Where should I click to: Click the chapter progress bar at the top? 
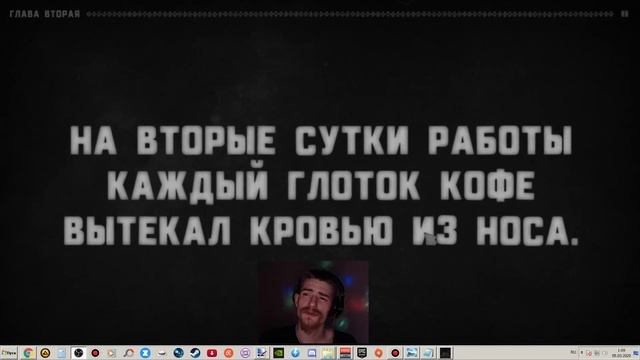350,14
